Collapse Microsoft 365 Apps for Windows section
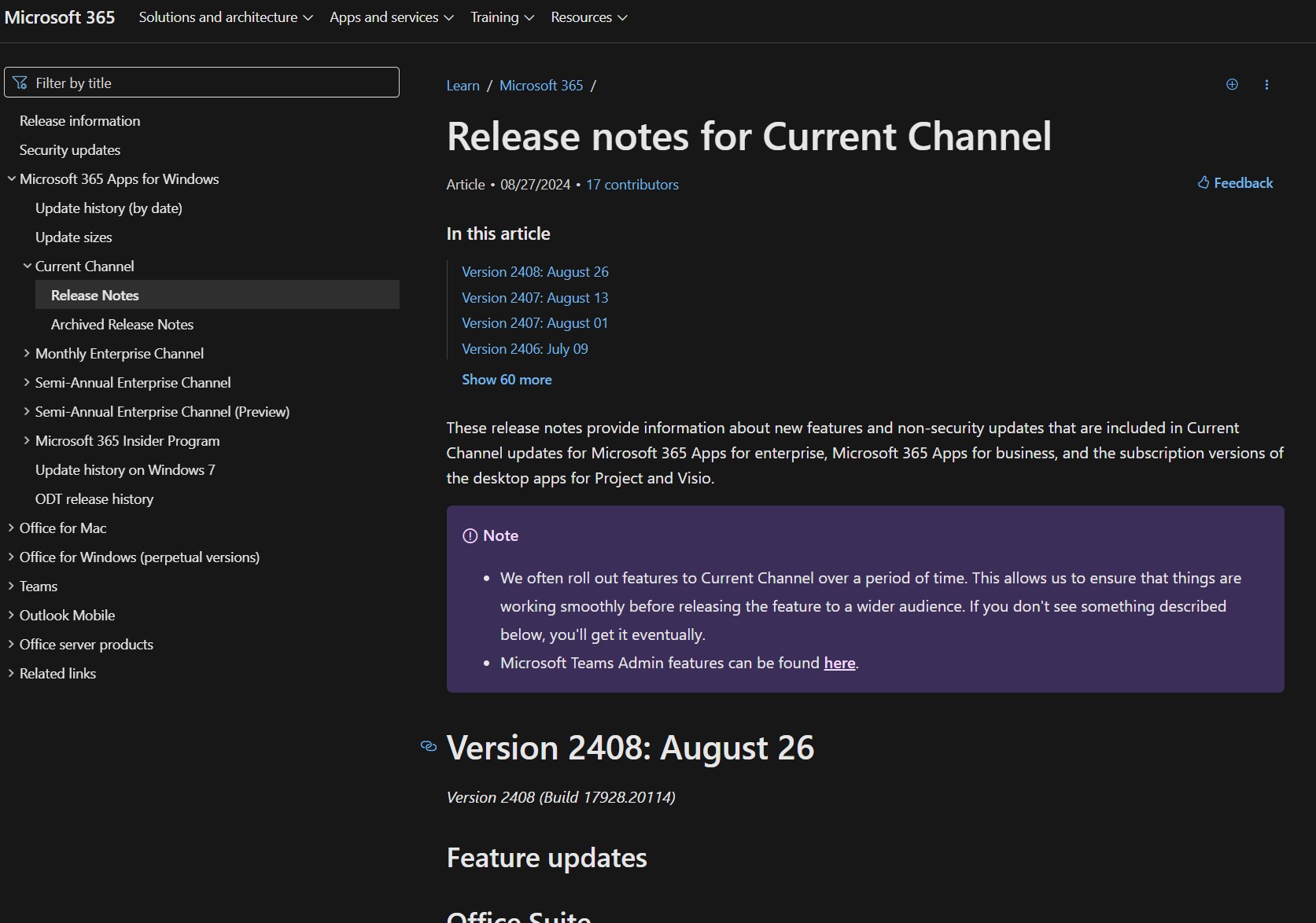The height and width of the screenshot is (923, 1316). pyautogui.click(x=12, y=179)
